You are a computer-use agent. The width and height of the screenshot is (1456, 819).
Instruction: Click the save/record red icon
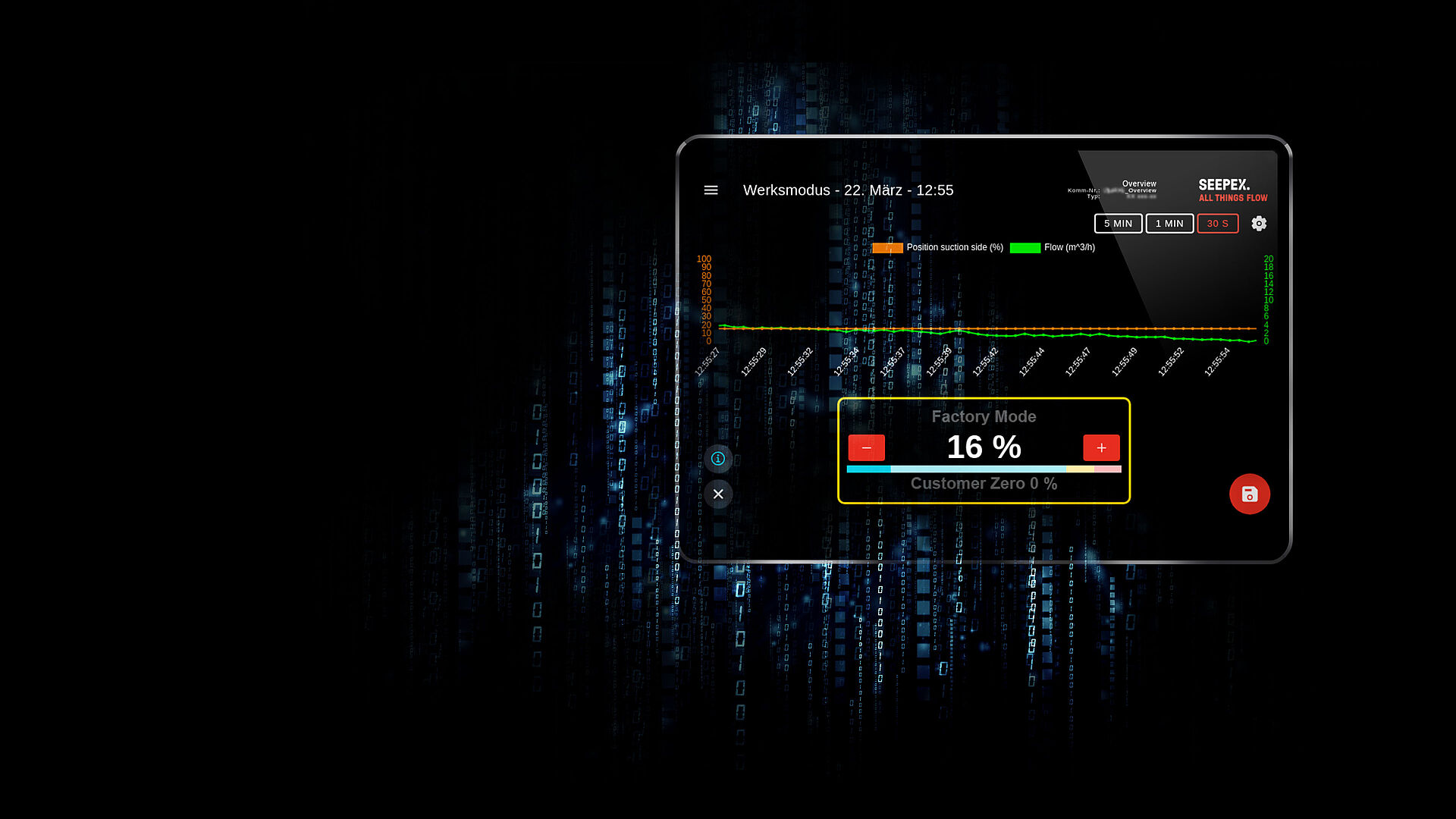tap(1249, 493)
